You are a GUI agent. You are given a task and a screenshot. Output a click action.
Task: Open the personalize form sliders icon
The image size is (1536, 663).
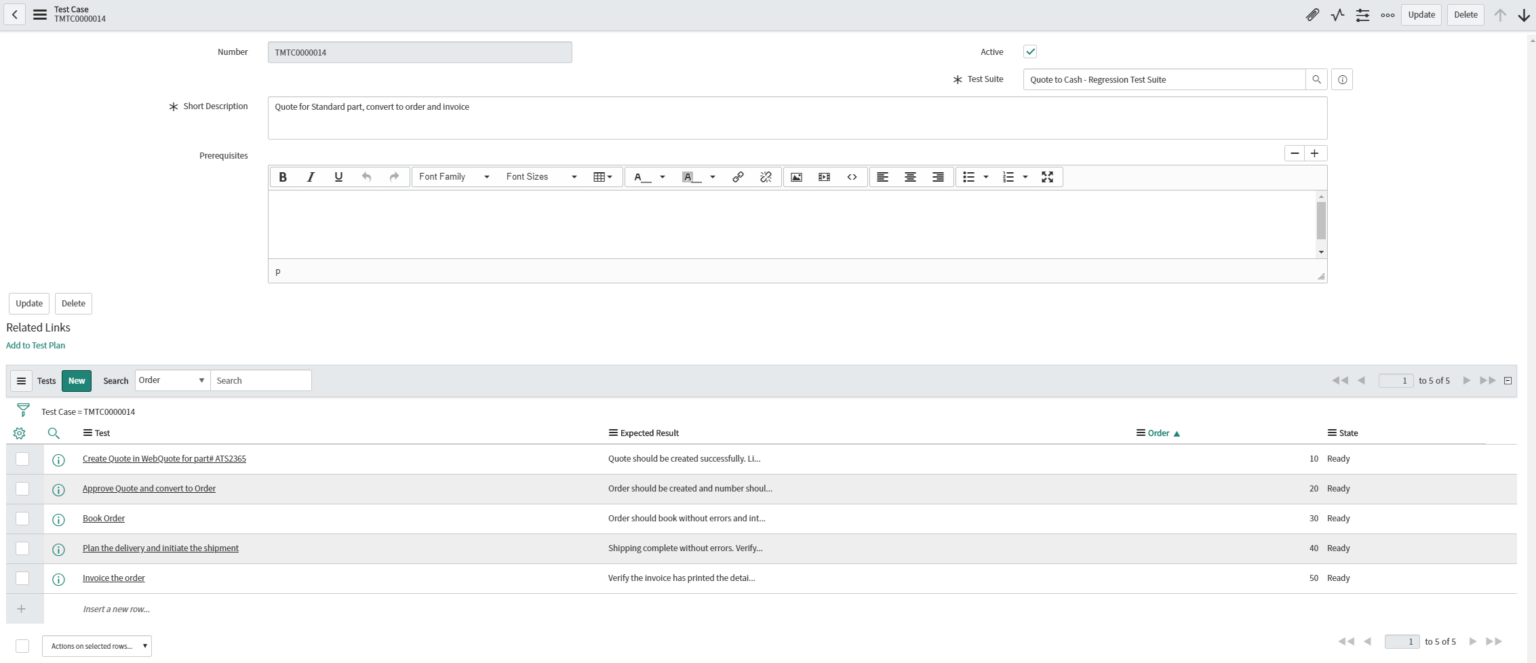1363,14
